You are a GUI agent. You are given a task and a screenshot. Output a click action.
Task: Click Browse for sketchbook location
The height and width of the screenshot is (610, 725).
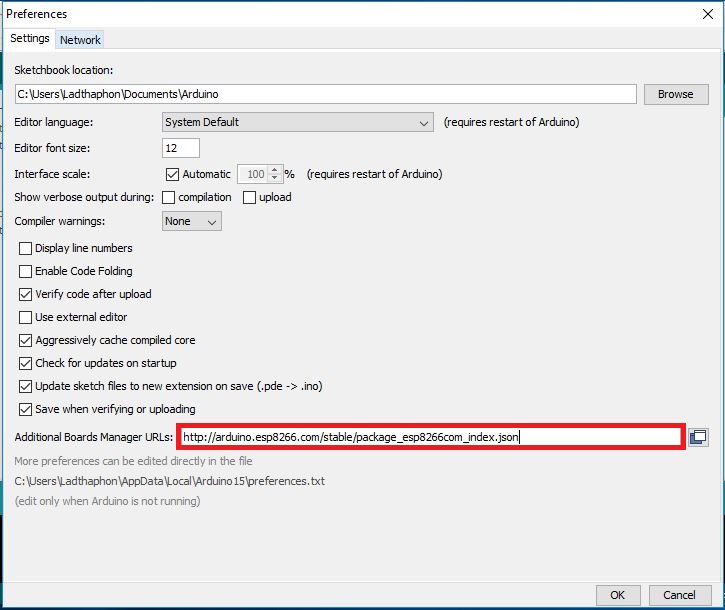(x=675, y=94)
